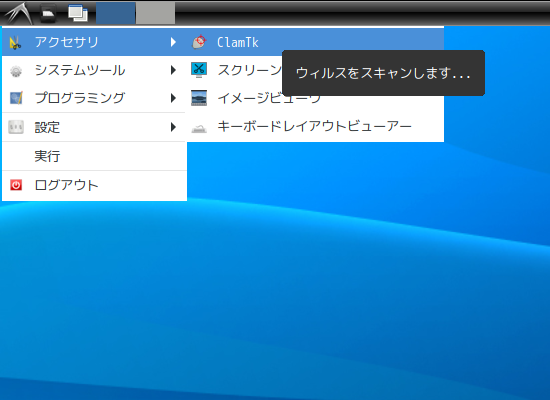
Task: Expand the システムツール submenu arrow
Action: [x=173, y=70]
